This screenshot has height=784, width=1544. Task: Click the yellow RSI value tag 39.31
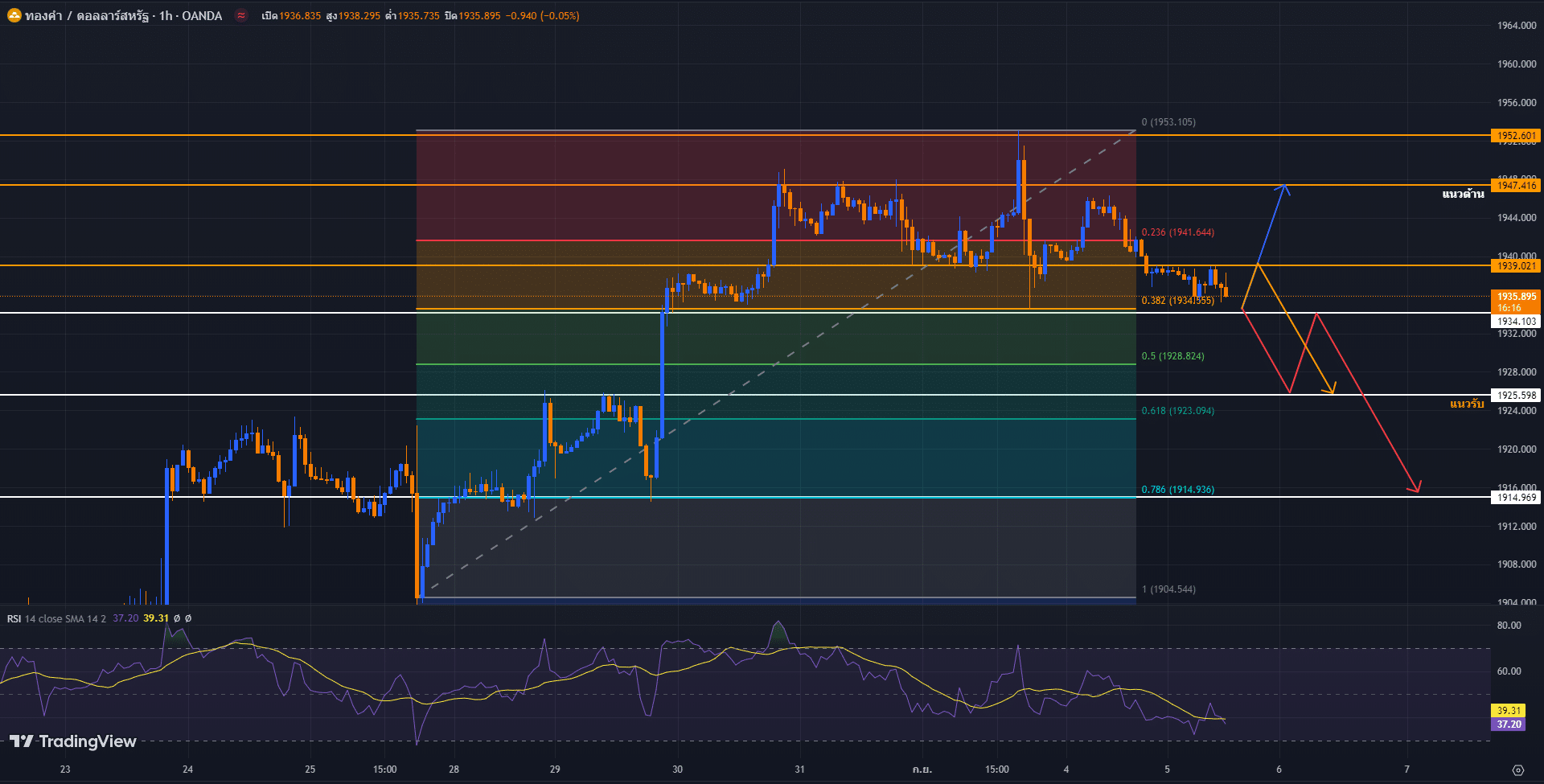pyautogui.click(x=1509, y=711)
